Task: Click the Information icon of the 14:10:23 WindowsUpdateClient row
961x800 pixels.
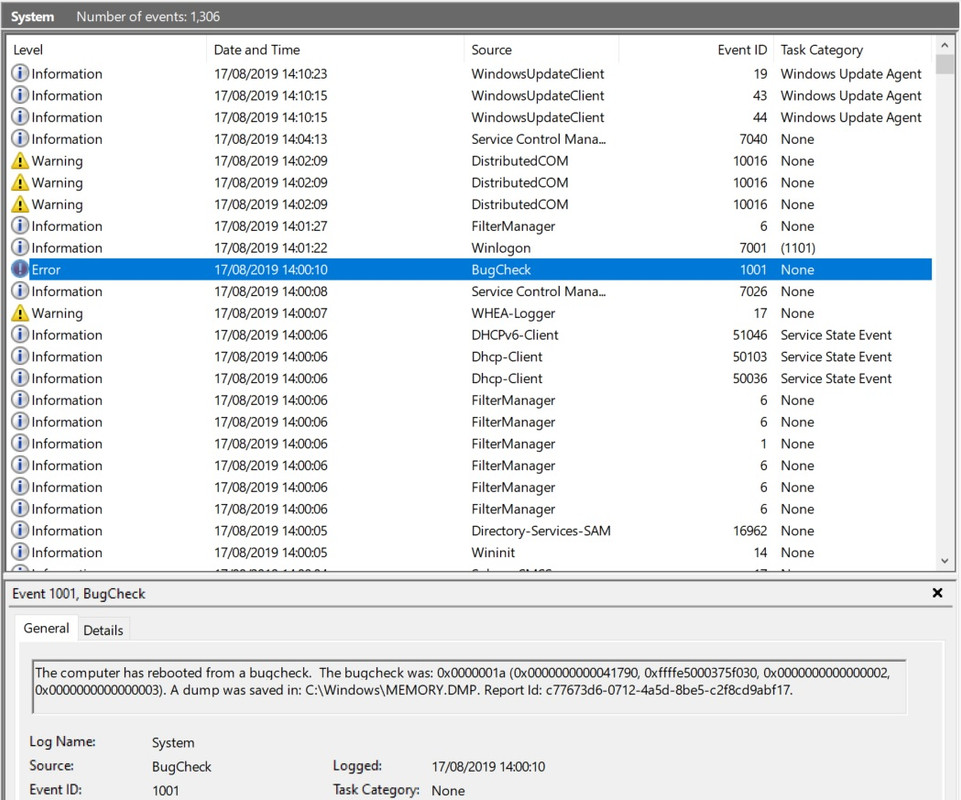Action: [20, 74]
